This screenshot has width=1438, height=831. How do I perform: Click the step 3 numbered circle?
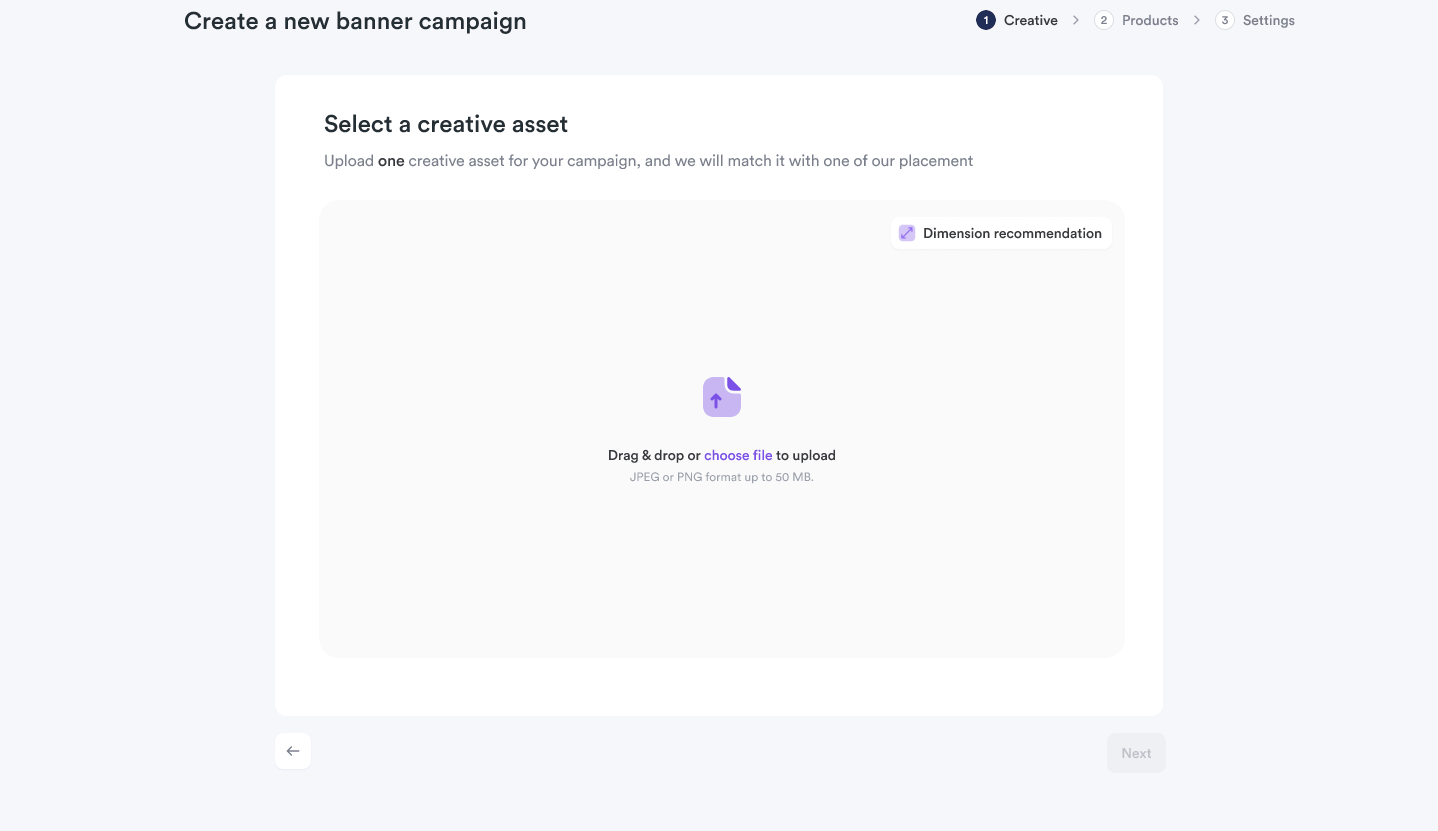(x=1225, y=19)
